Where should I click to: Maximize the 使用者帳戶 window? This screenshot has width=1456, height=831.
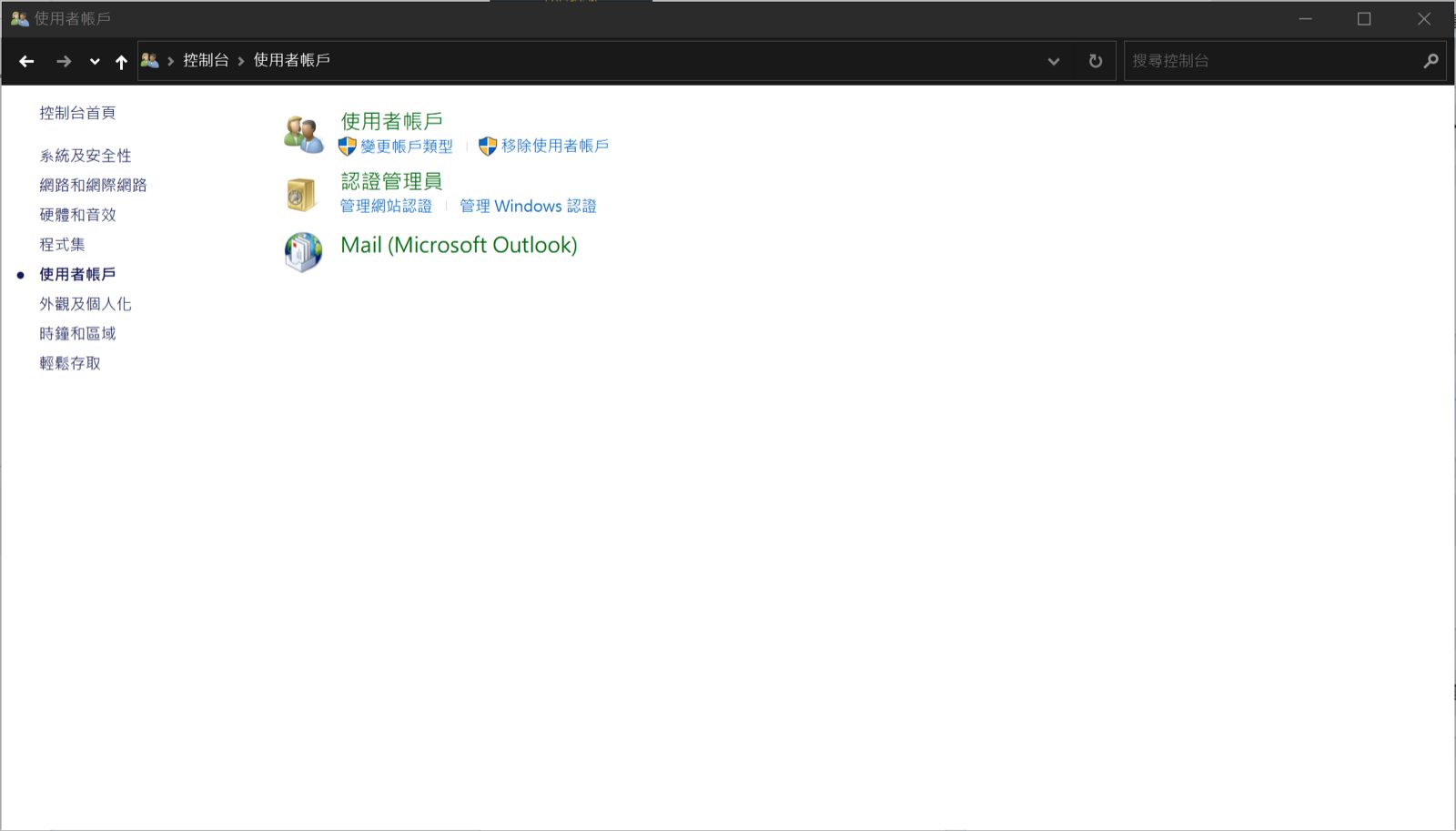[x=1364, y=18]
